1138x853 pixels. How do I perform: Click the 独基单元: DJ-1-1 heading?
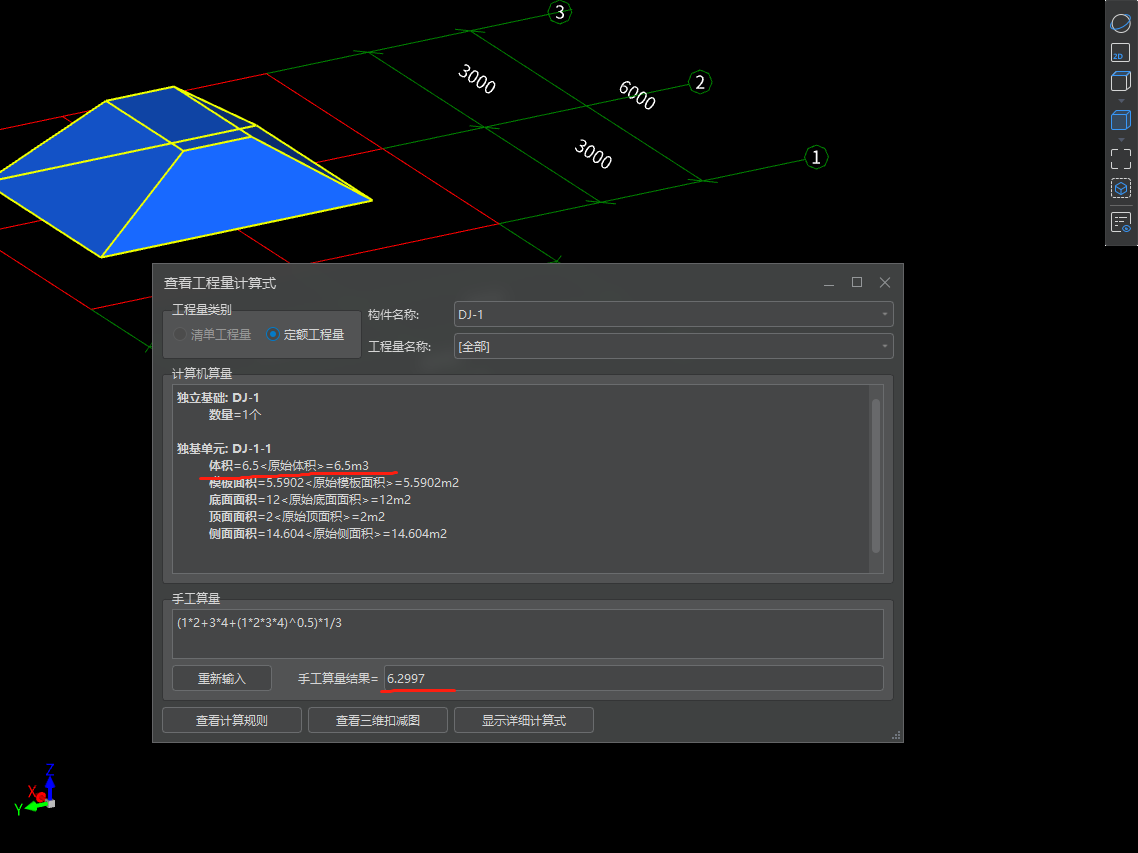click(224, 449)
